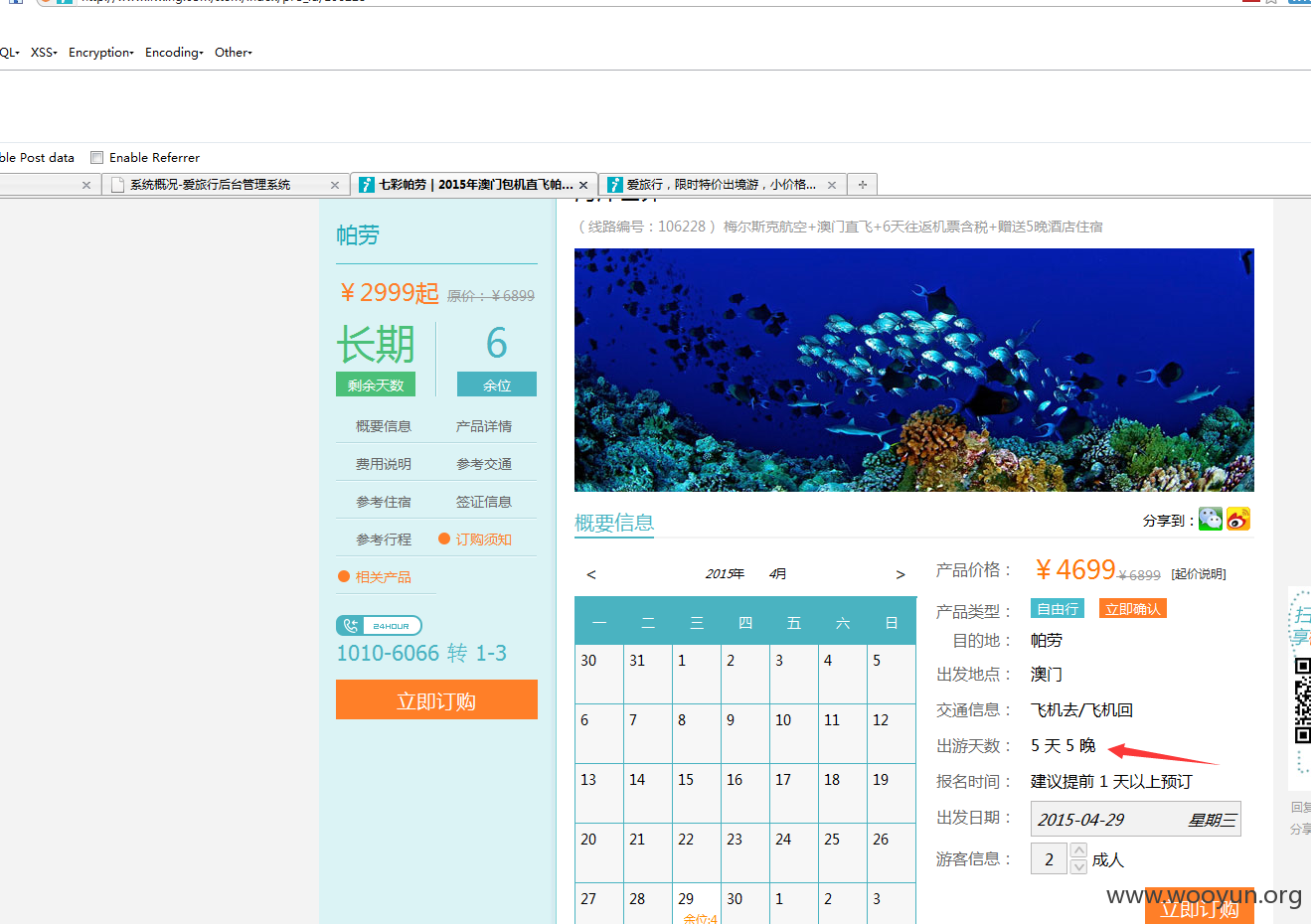This screenshot has height=924, width=1311.
Task: Increase adult traveler count
Action: [1078, 851]
